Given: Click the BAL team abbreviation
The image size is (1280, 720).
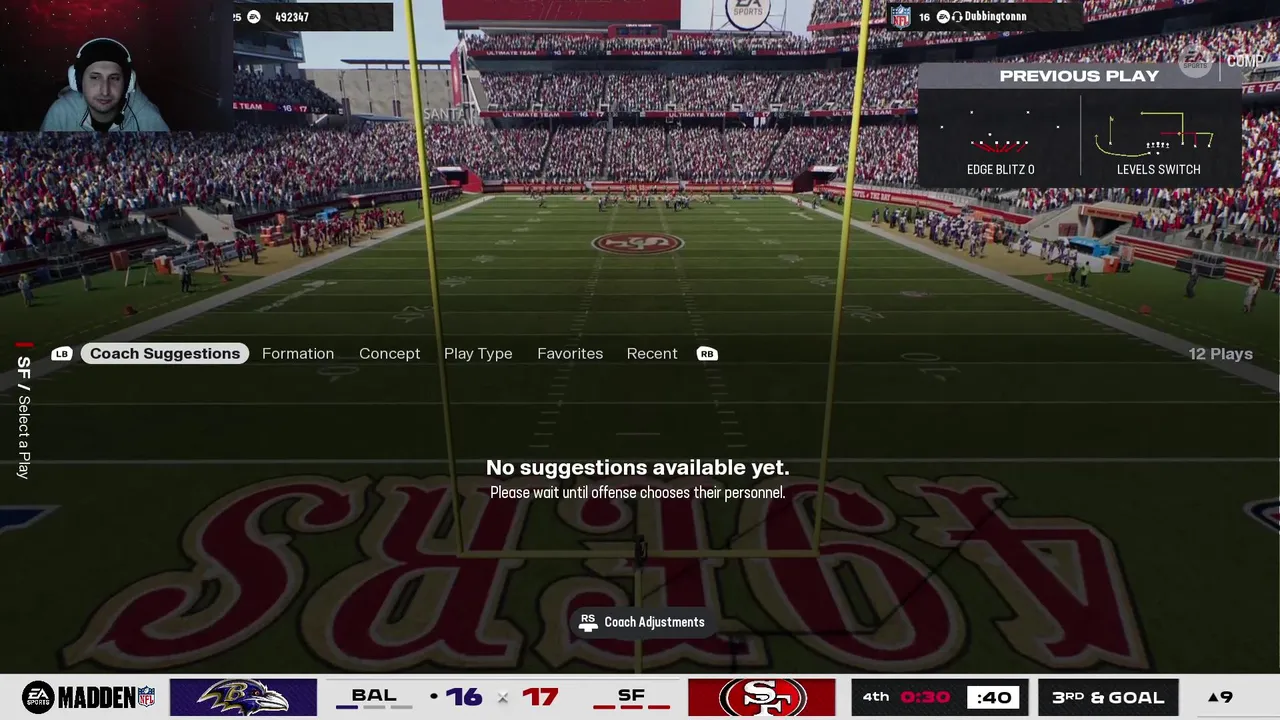Looking at the screenshot, I should (x=374, y=695).
